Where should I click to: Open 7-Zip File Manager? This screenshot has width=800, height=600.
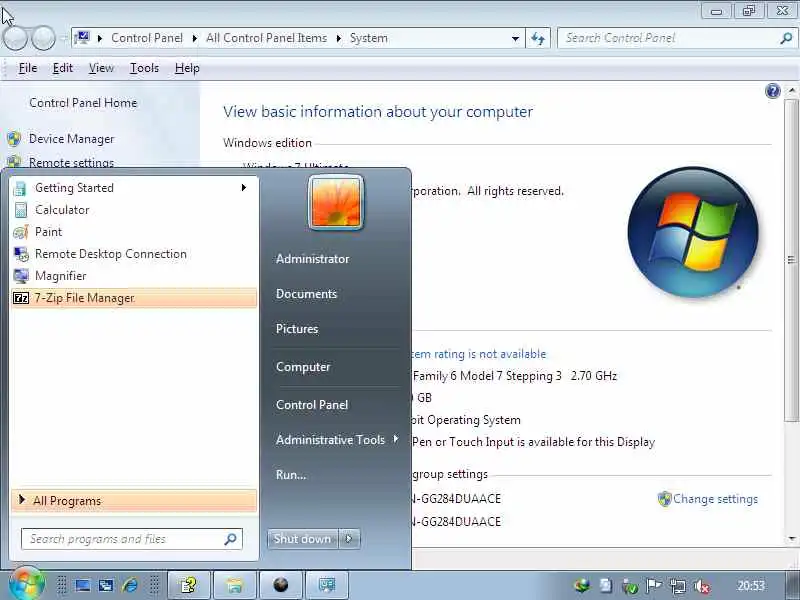click(x=134, y=298)
